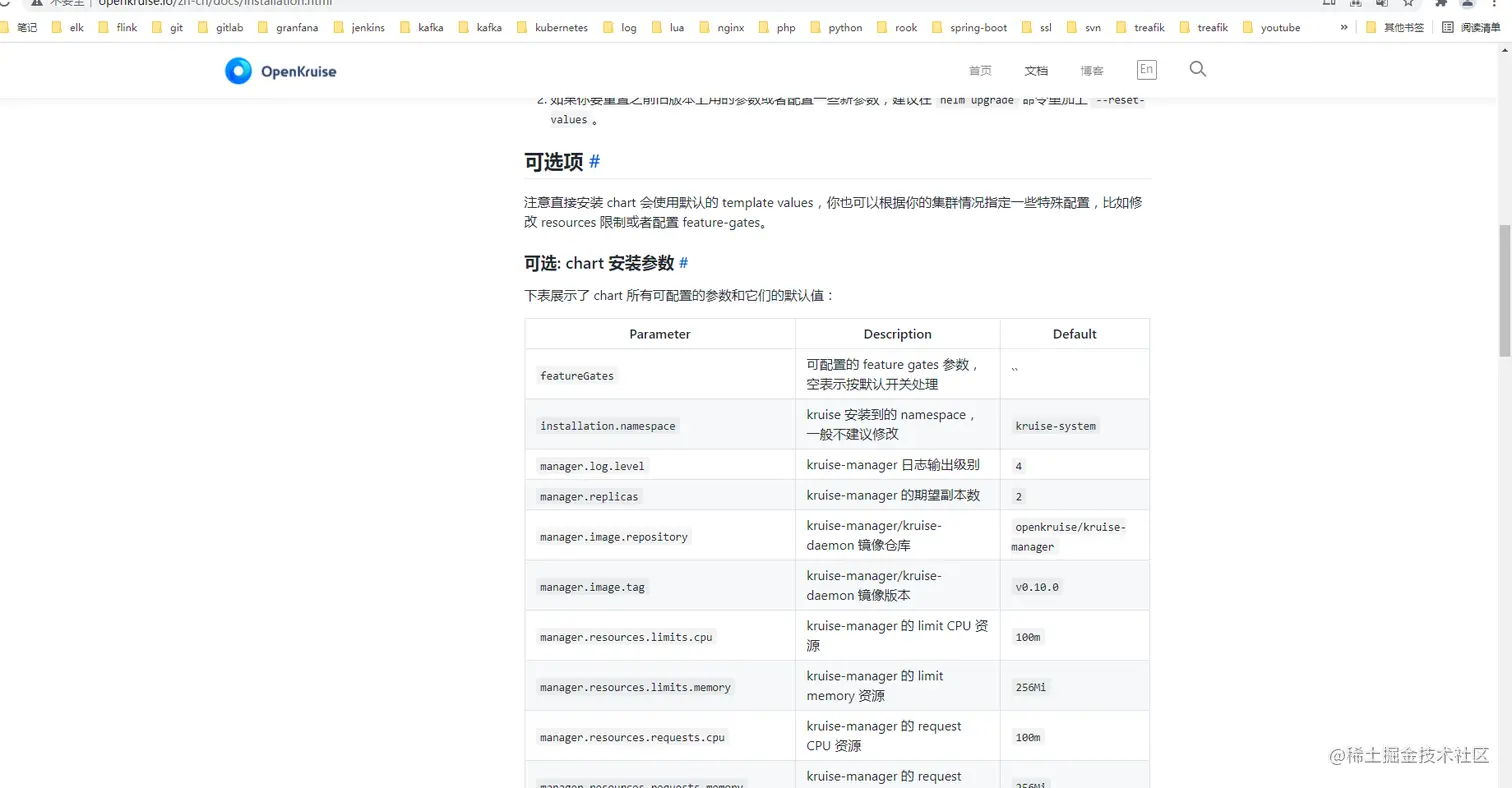Screen dimensions: 1512x788
Task: Open the 笔记 bookmark folder
Action: (x=19, y=28)
